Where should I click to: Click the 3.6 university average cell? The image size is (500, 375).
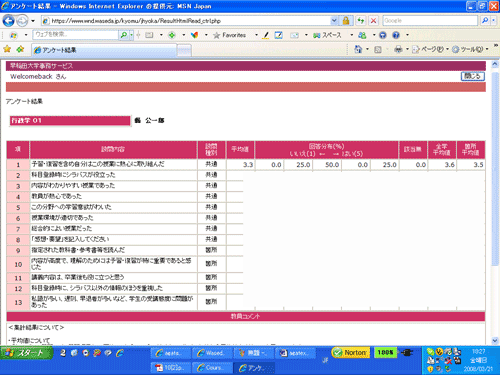[x=442, y=165]
